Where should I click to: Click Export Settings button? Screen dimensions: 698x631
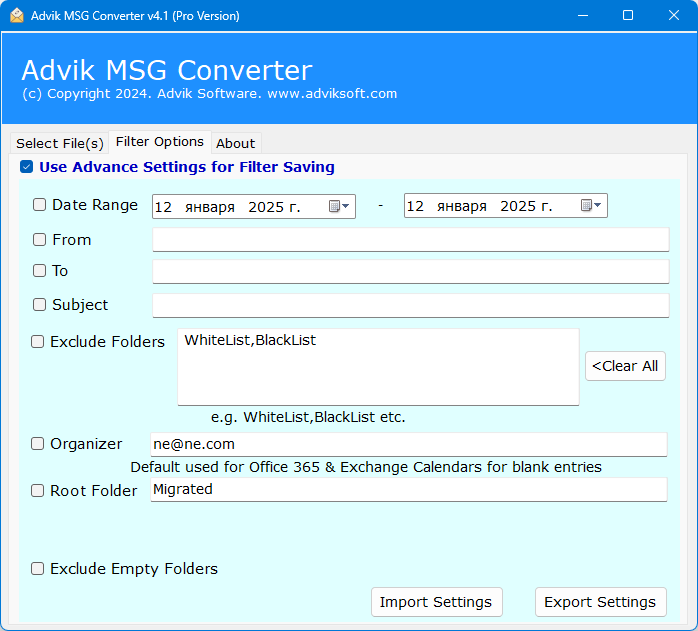point(600,602)
